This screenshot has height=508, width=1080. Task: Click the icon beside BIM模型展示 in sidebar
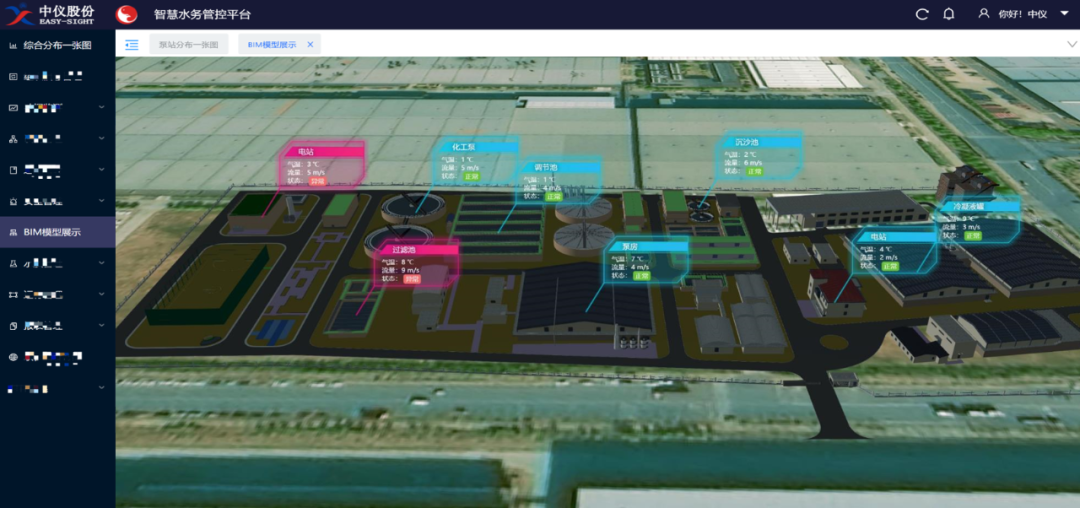pos(13,232)
